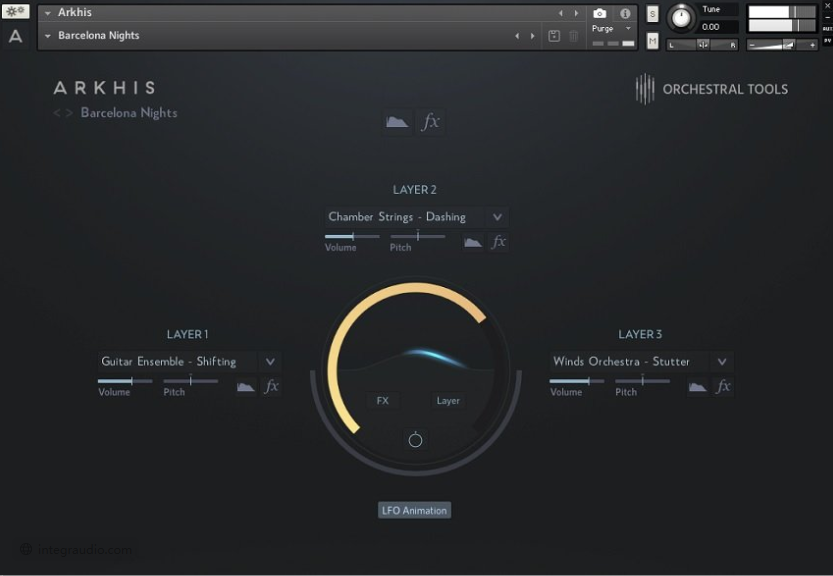The width and height of the screenshot is (833, 576).
Task: Adjust Layer 2 Volume slider
Action: click(352, 236)
